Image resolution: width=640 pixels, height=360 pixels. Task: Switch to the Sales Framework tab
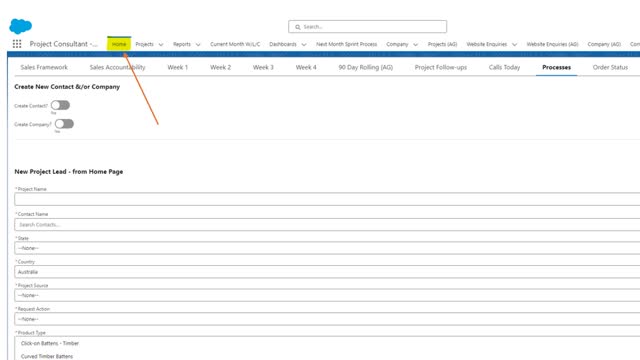pyautogui.click(x=44, y=67)
